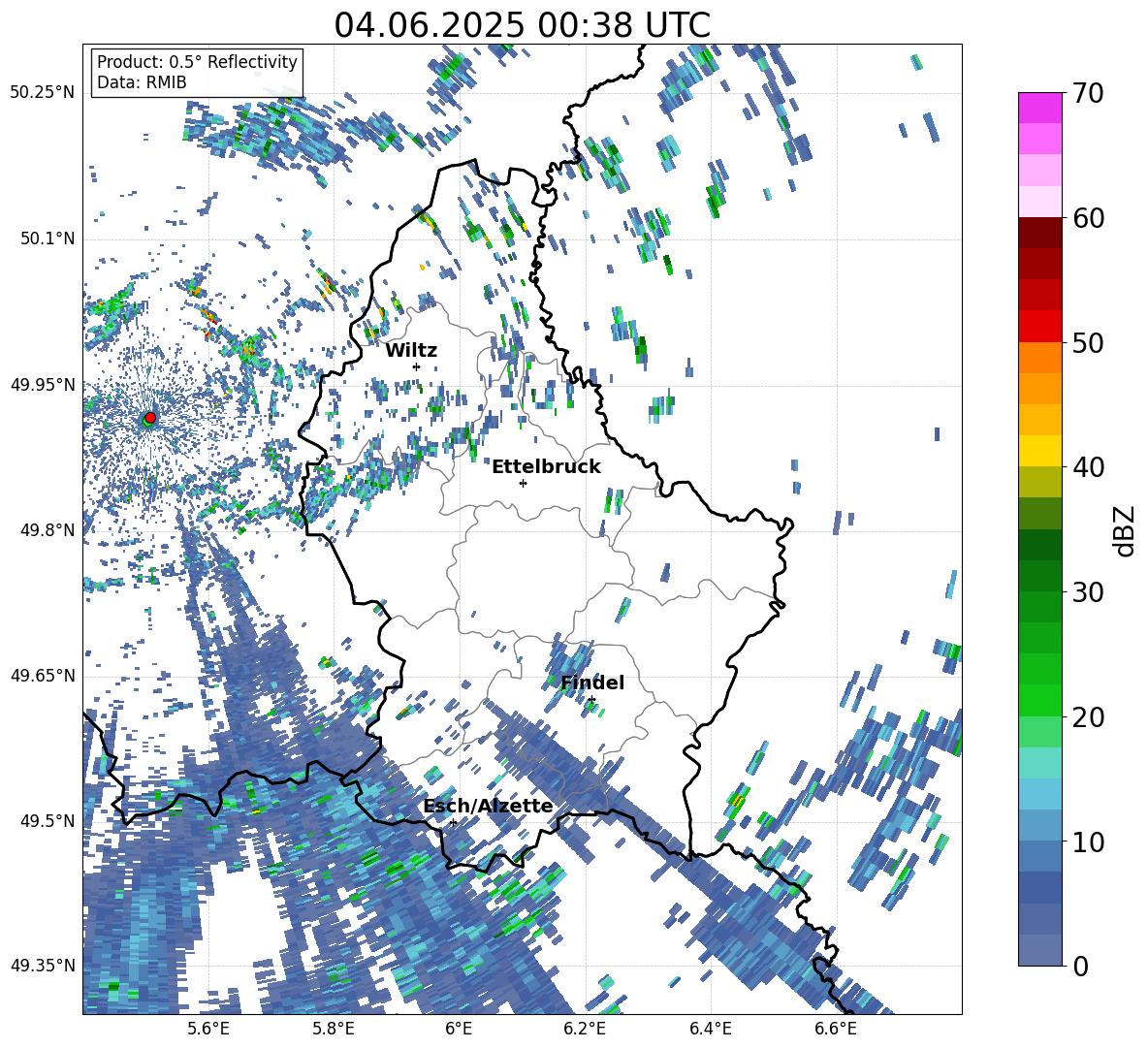The width and height of the screenshot is (1148, 1048).
Task: Click the colorbar tick label 40
Action: tap(1088, 467)
